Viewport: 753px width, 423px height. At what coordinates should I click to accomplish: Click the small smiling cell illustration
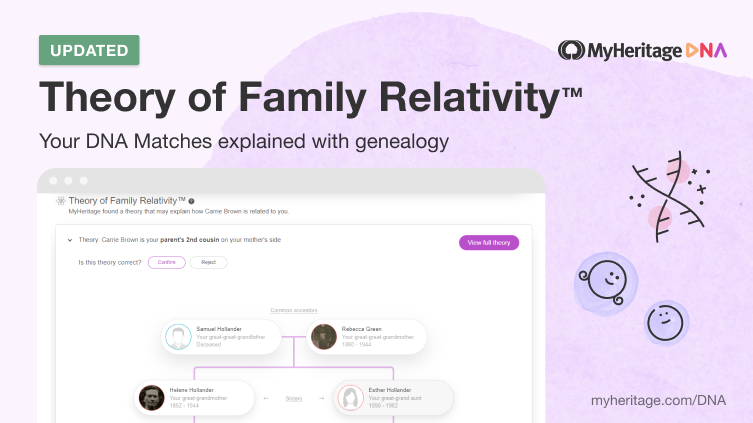coord(666,323)
